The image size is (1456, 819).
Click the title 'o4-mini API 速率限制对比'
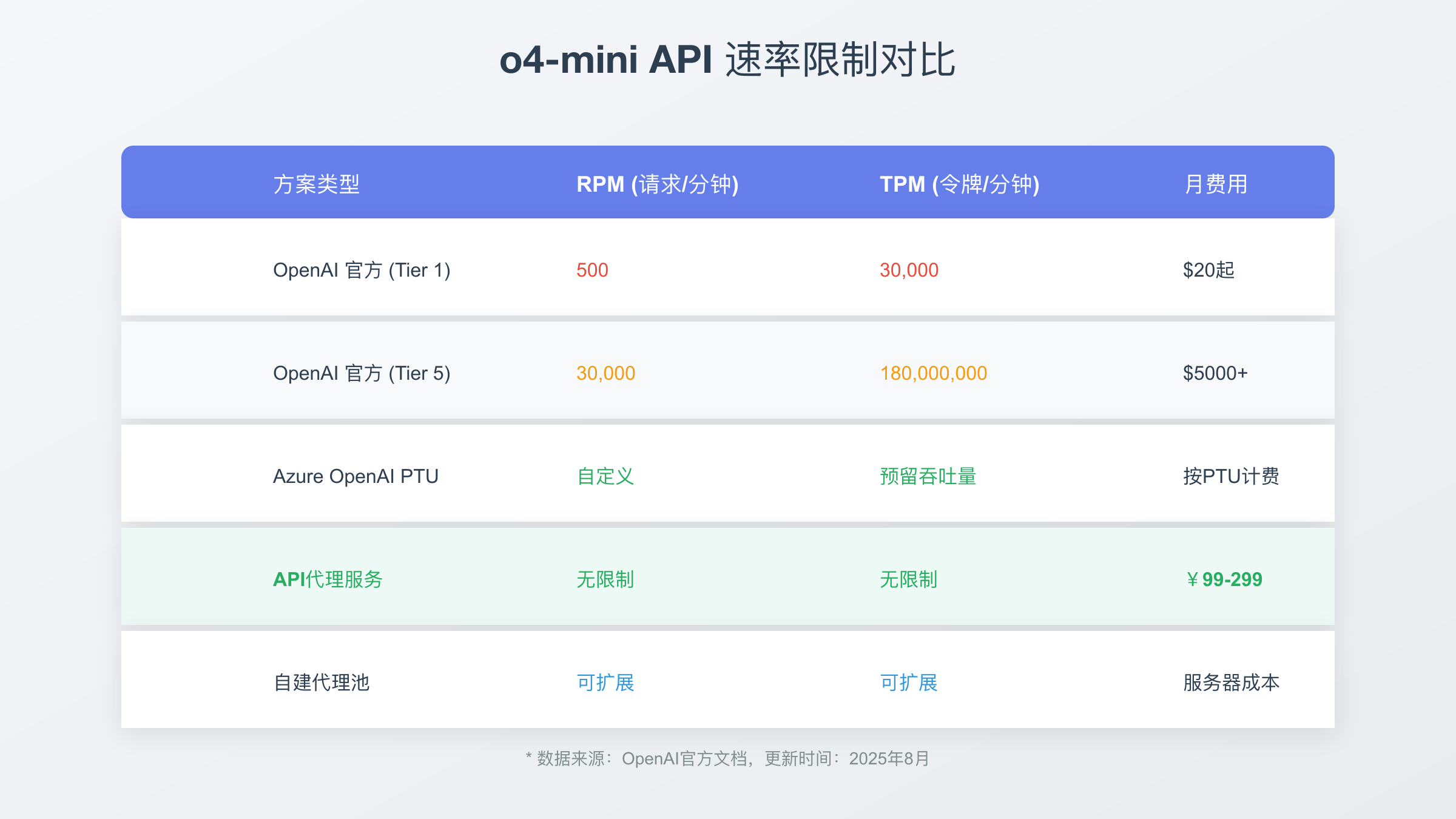point(727,59)
